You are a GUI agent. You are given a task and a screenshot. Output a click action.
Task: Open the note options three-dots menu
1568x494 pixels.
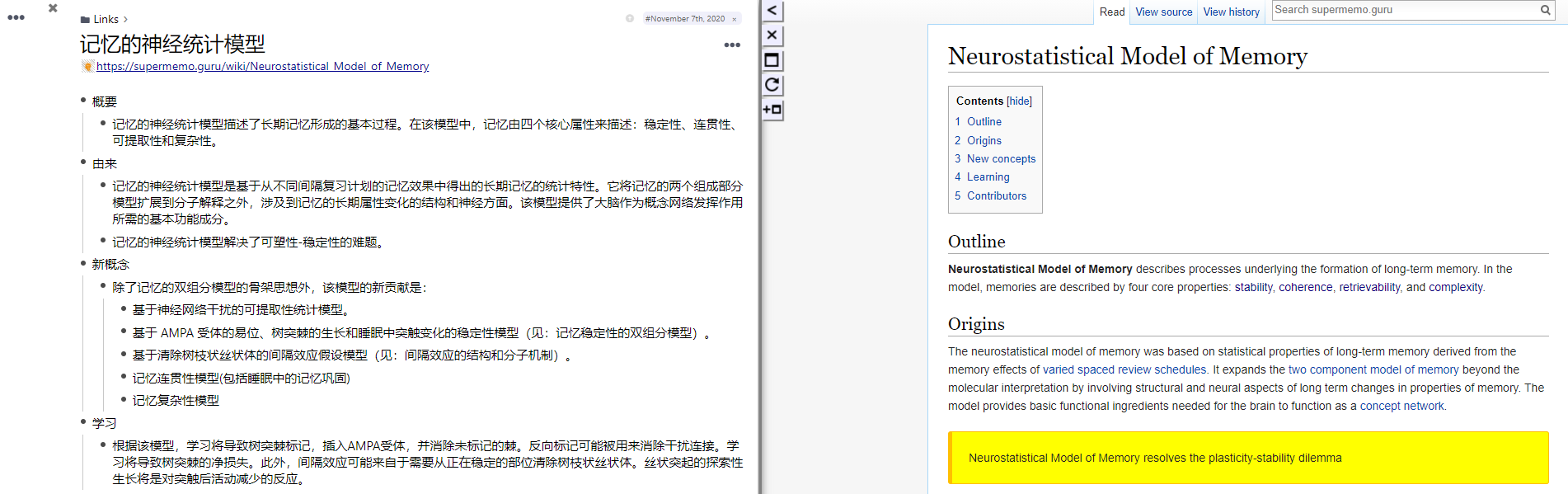tap(732, 45)
